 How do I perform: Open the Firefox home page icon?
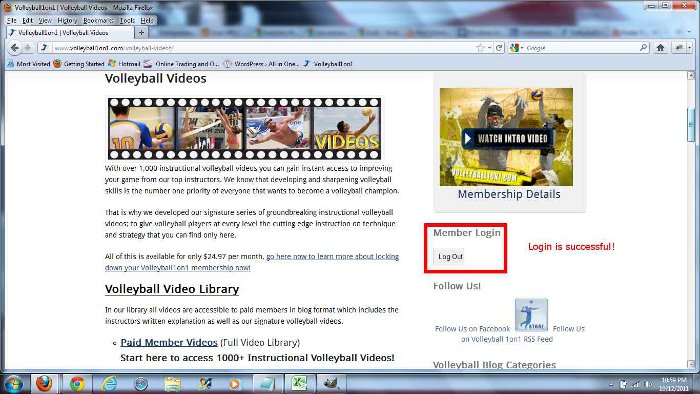(660, 48)
